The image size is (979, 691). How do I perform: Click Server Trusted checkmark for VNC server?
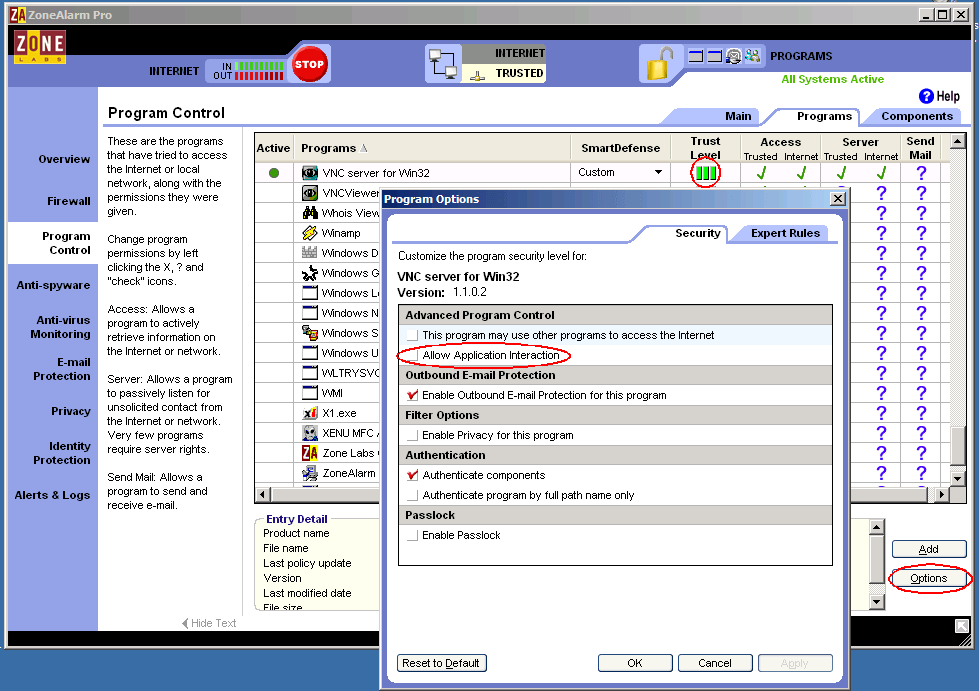tap(841, 173)
